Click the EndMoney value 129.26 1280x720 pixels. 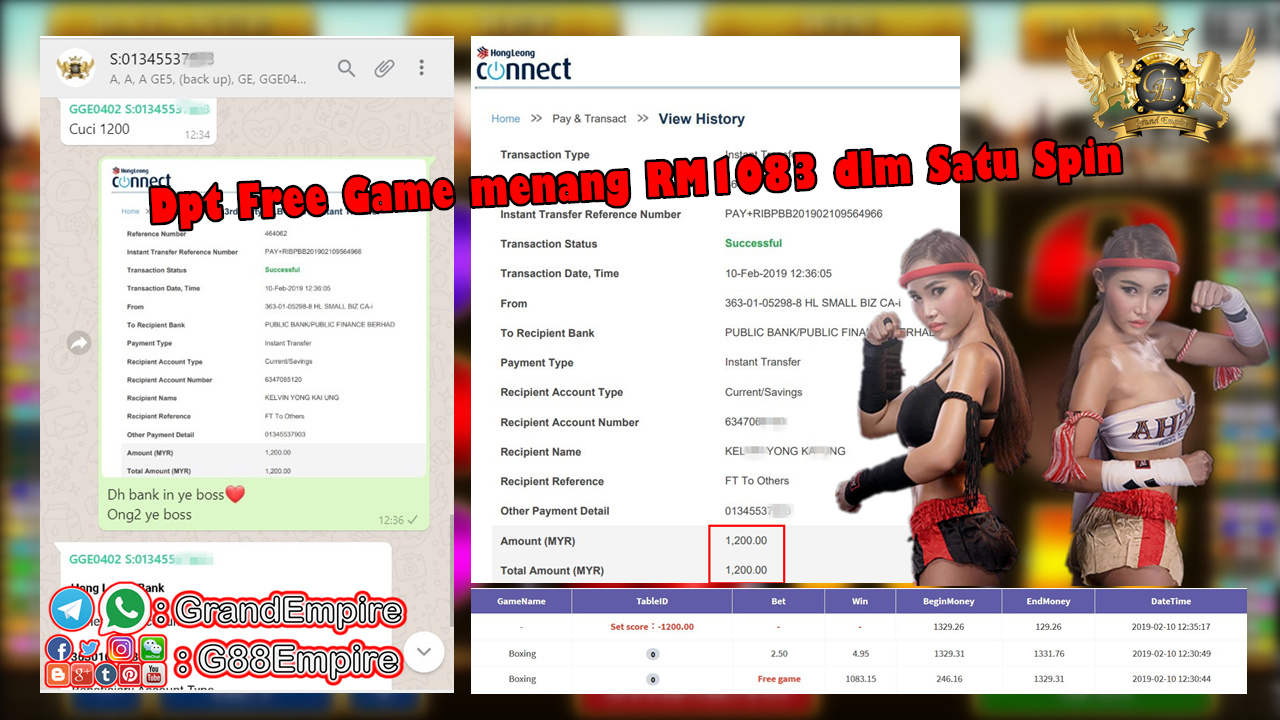1048,627
